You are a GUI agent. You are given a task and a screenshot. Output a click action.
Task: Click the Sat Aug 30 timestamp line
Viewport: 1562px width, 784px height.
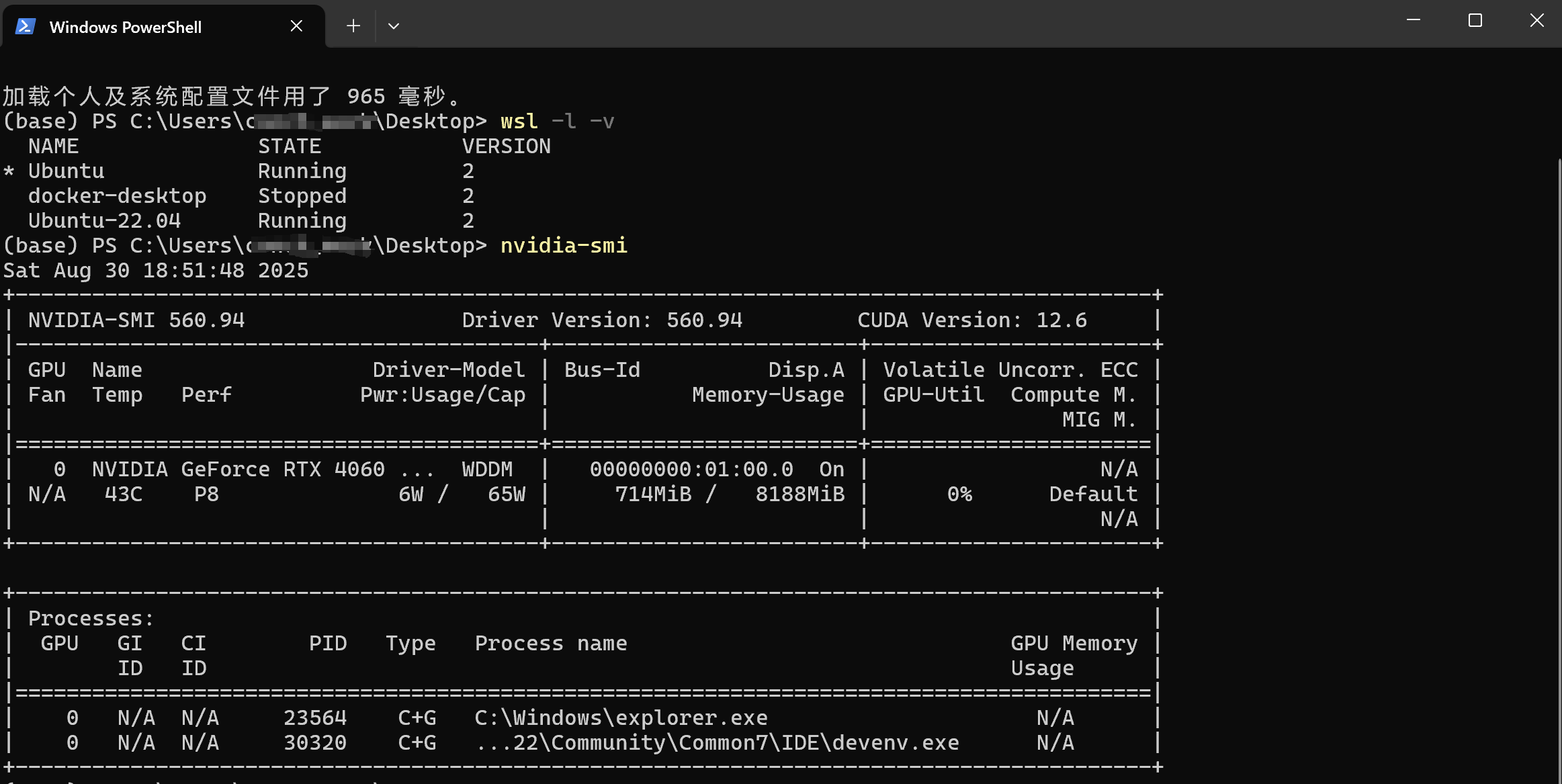156,270
